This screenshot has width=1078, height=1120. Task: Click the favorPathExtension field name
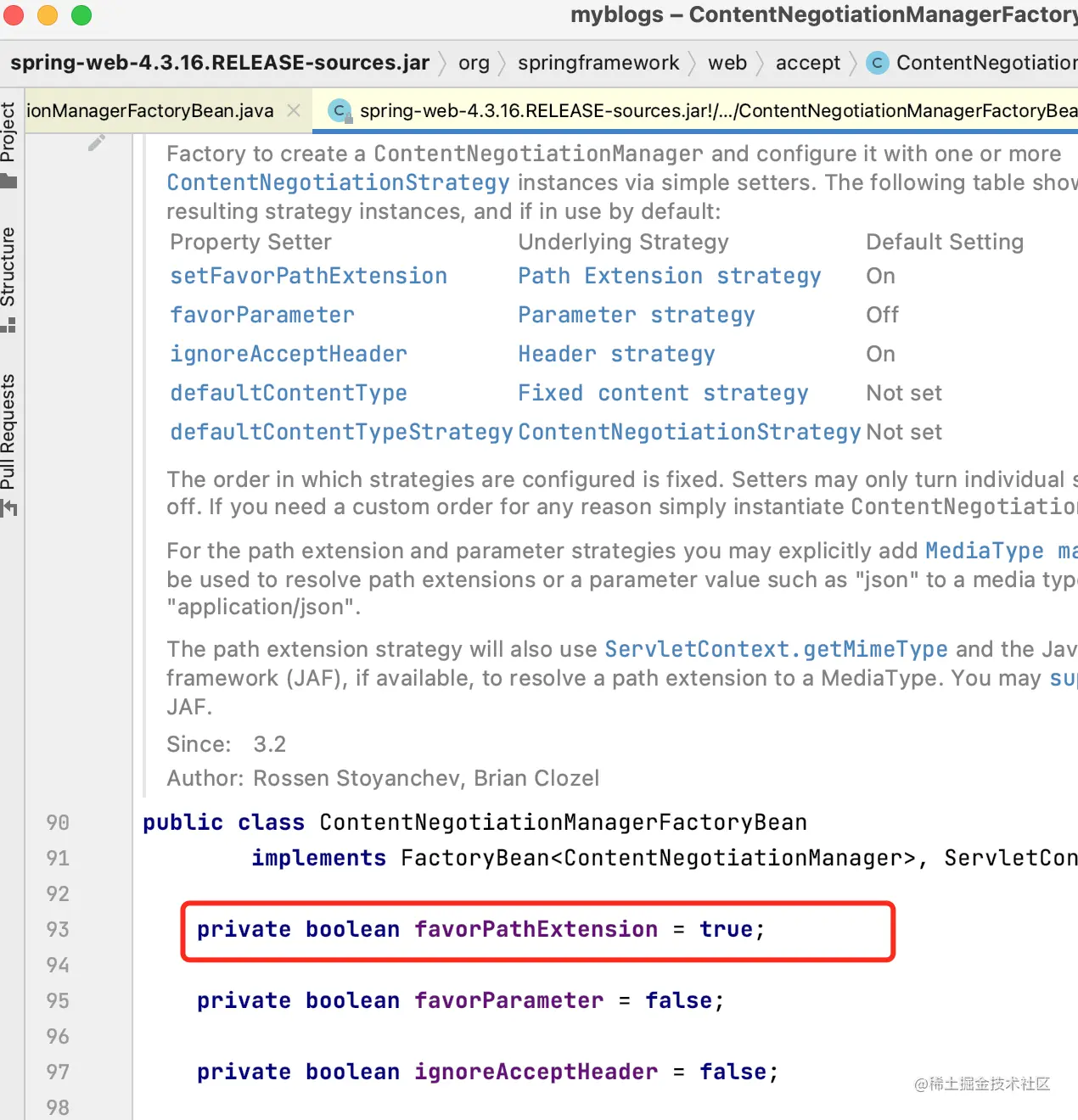[536, 929]
